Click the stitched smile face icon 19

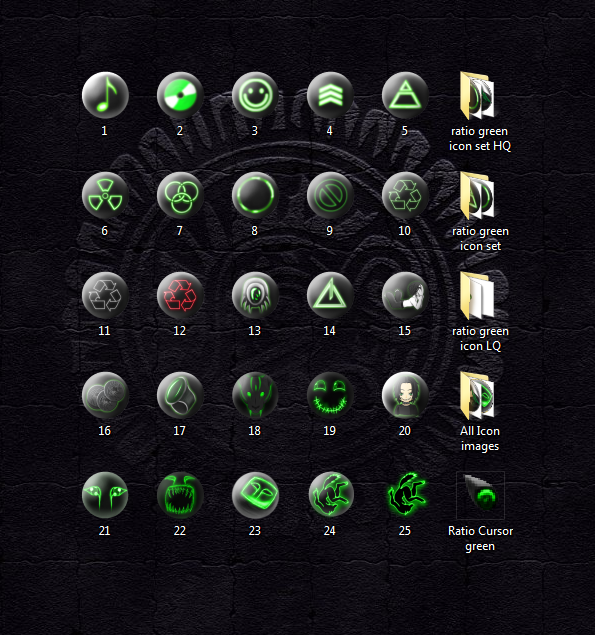click(330, 396)
